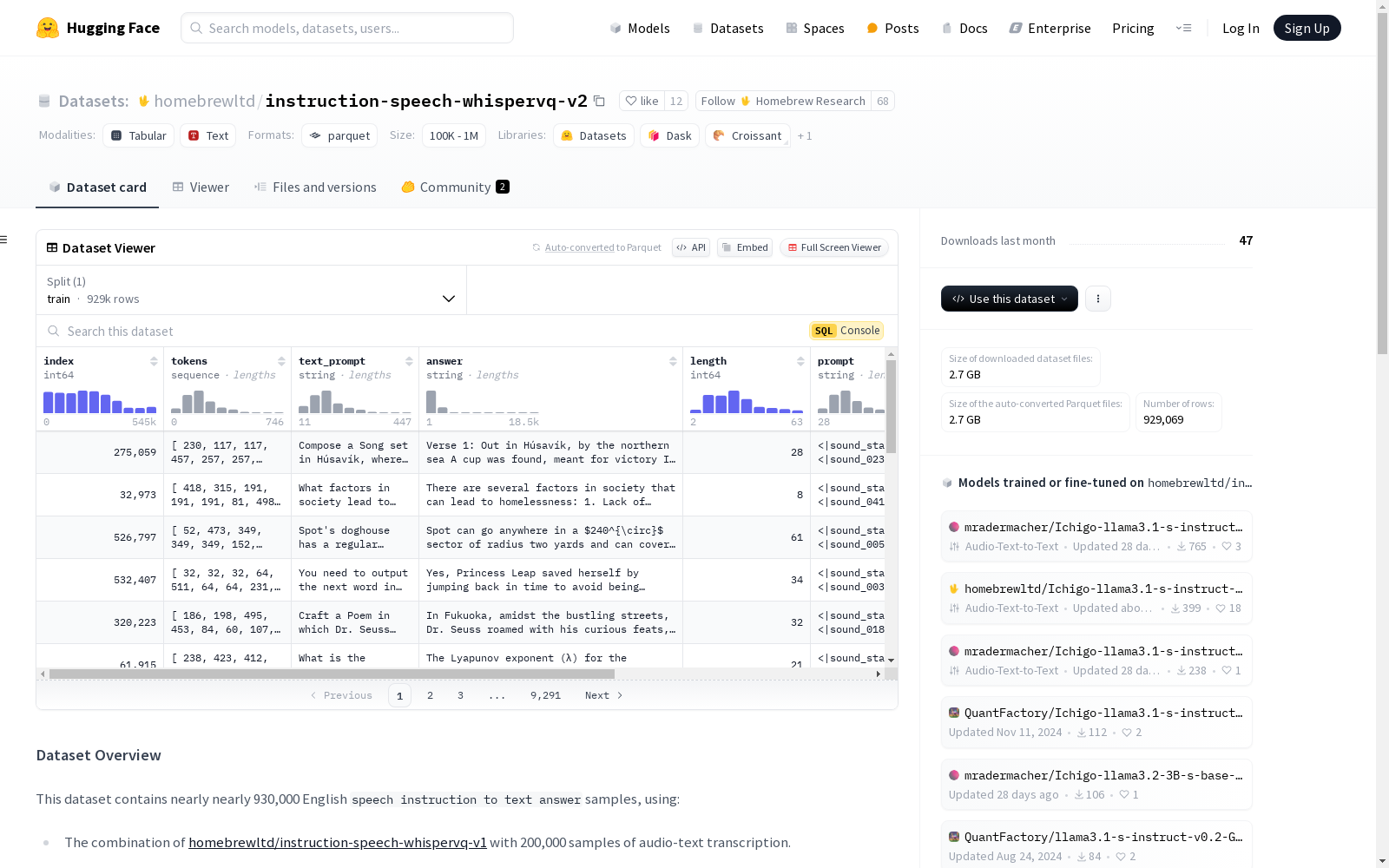Image resolution: width=1389 pixels, height=868 pixels.
Task: Click the table vertical scrollbar thumb
Action: (891, 406)
